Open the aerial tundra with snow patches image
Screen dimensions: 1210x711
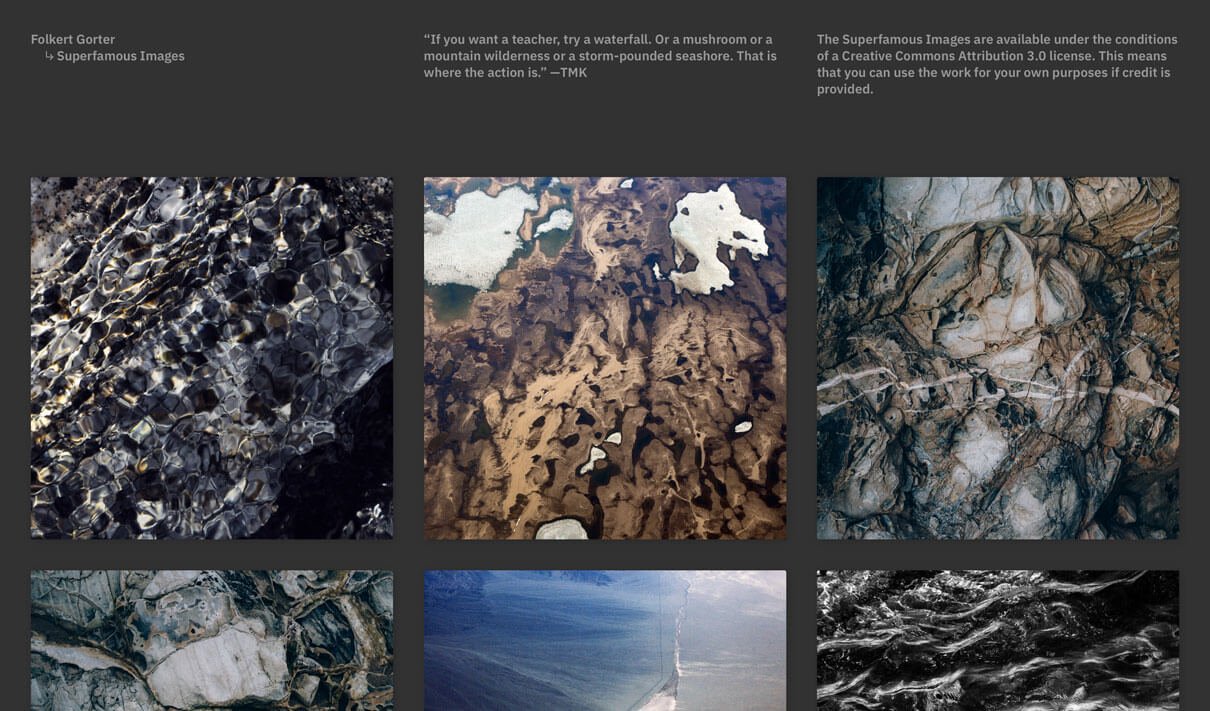605,358
